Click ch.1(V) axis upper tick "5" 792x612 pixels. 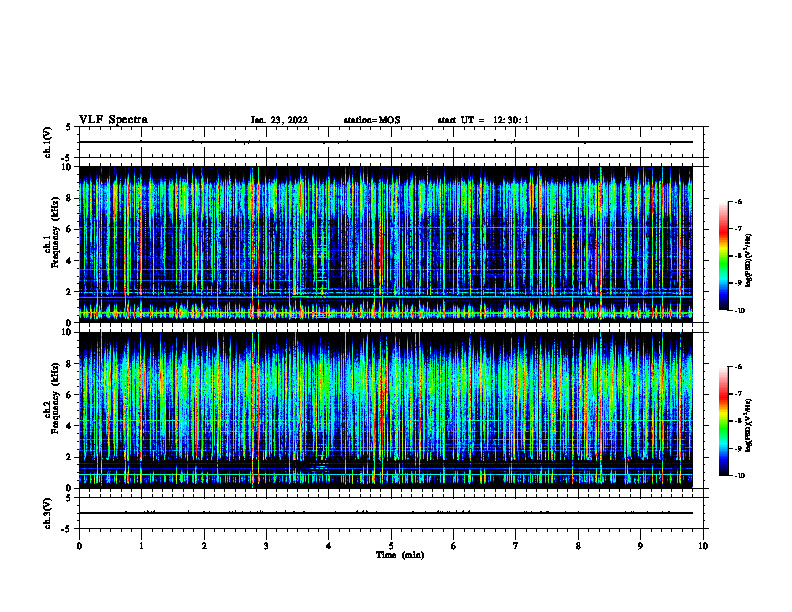point(69,128)
